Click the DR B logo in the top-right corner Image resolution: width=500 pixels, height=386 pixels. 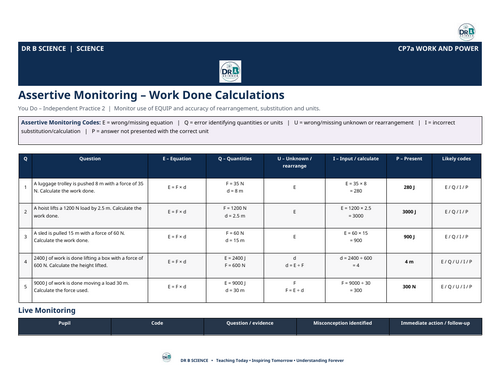point(466,32)
